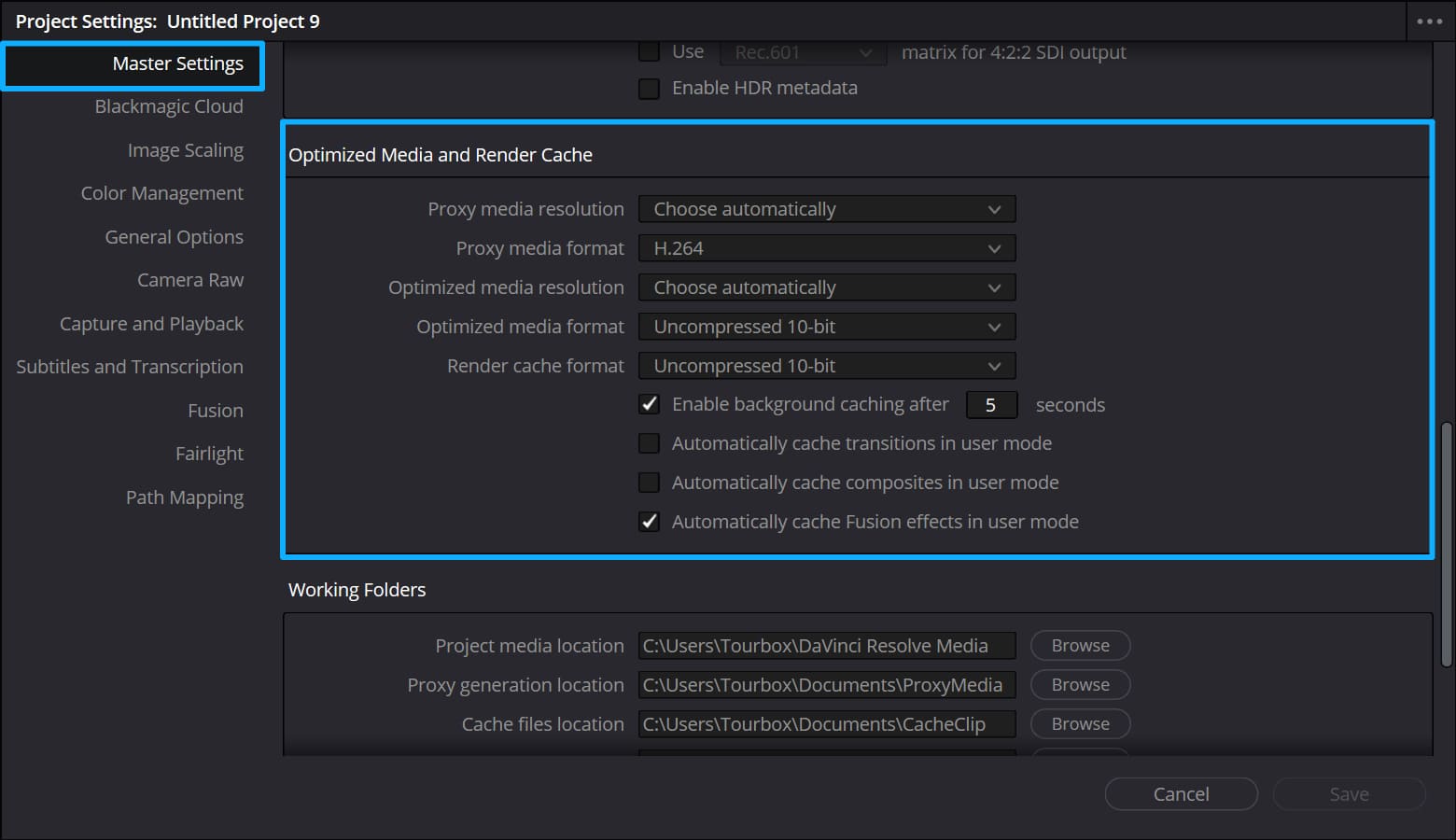Expand the Optimized media resolution dropdown
Screen dimensions: 1456x840
[x=826, y=287]
